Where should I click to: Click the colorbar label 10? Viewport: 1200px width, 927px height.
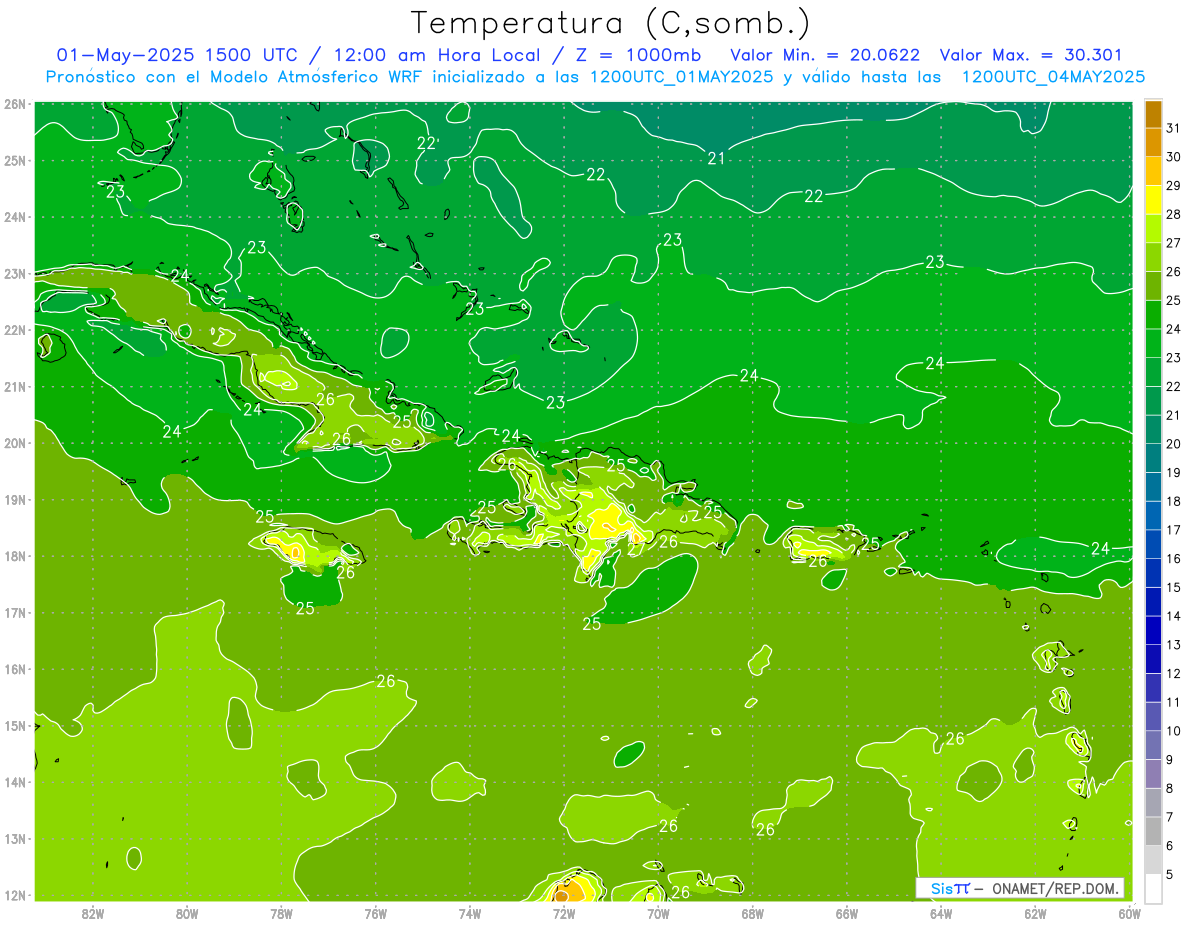[1174, 730]
